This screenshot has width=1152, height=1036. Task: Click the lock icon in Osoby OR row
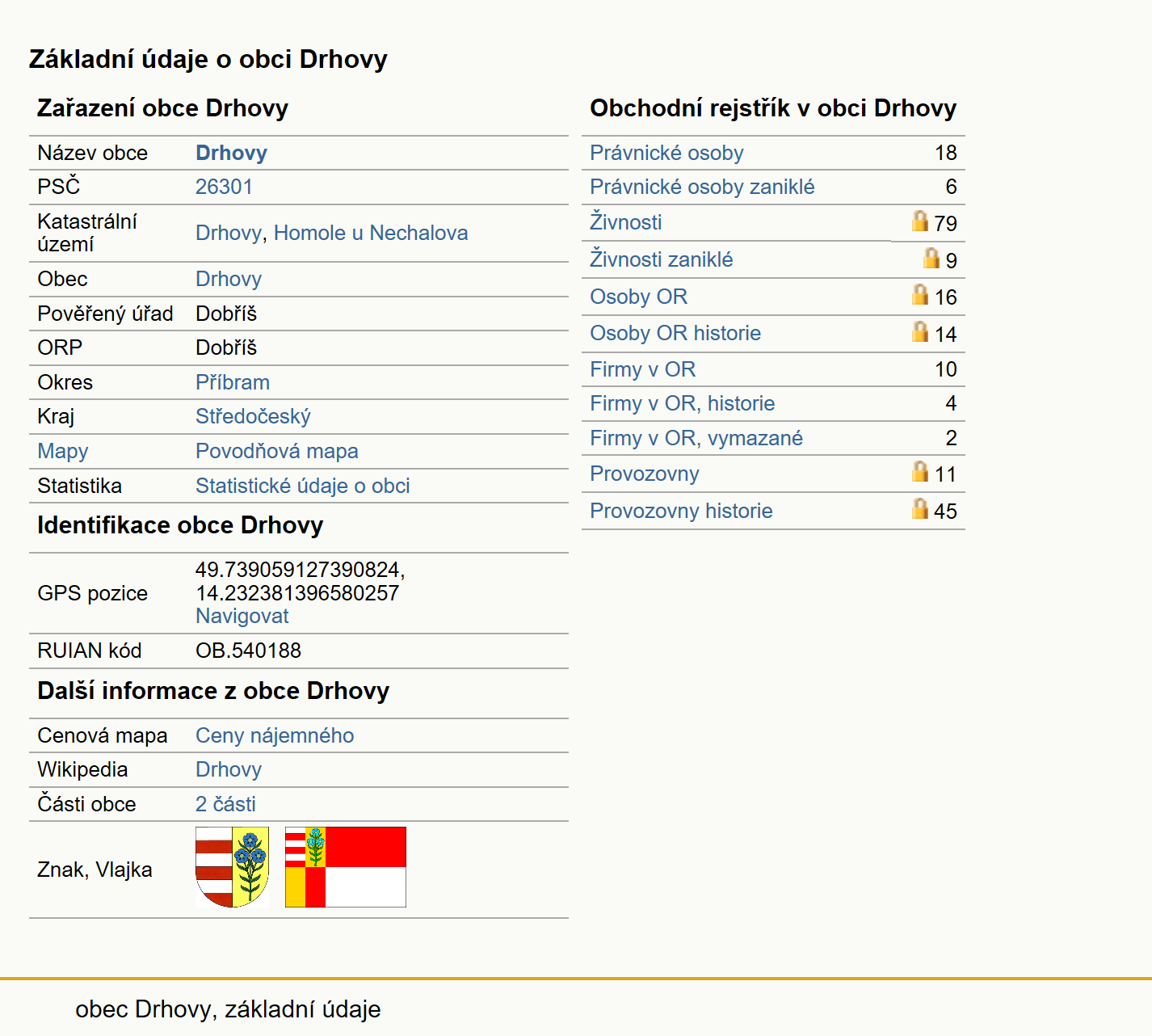(x=920, y=294)
